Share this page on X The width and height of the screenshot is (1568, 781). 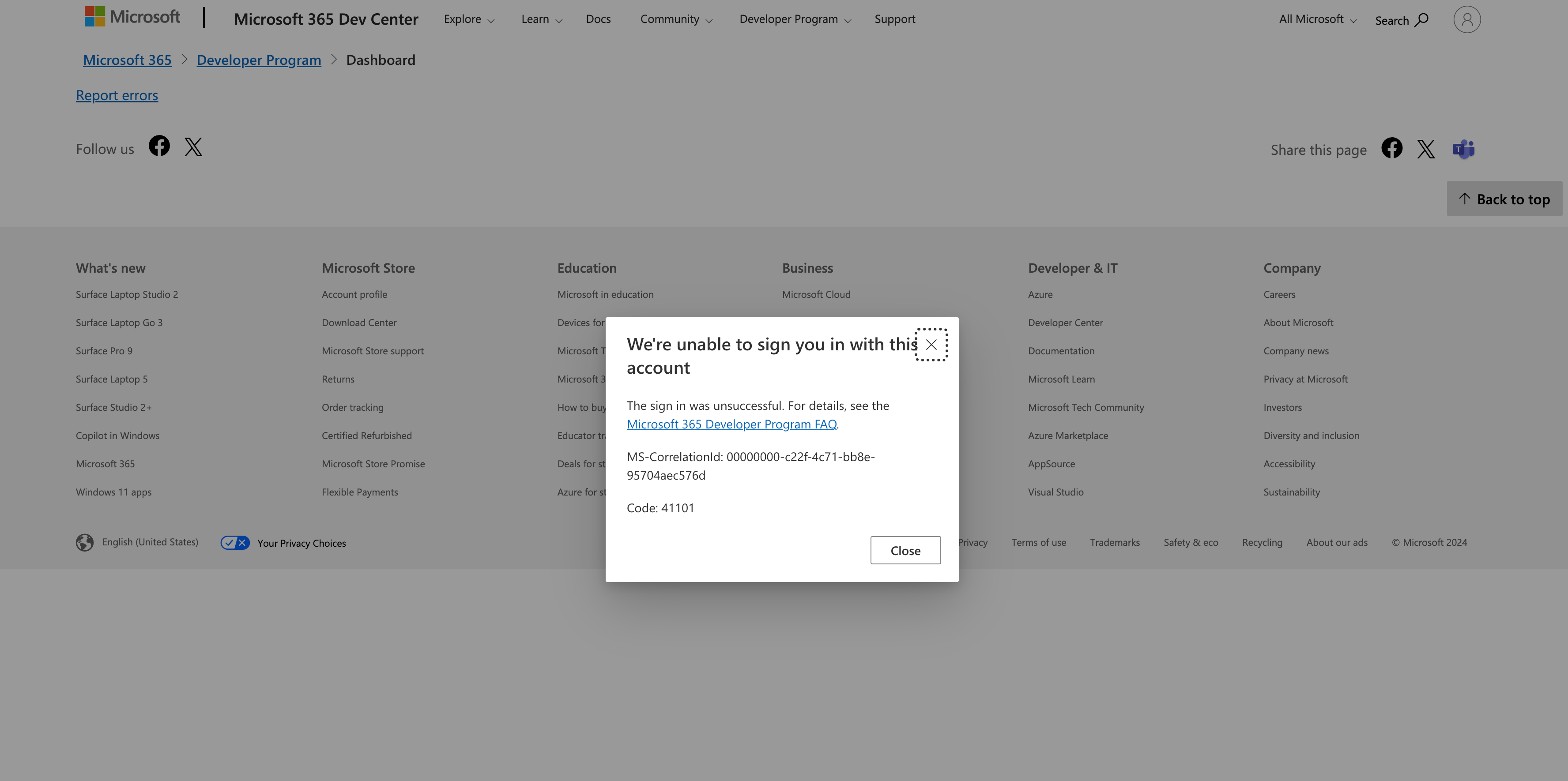1426,149
